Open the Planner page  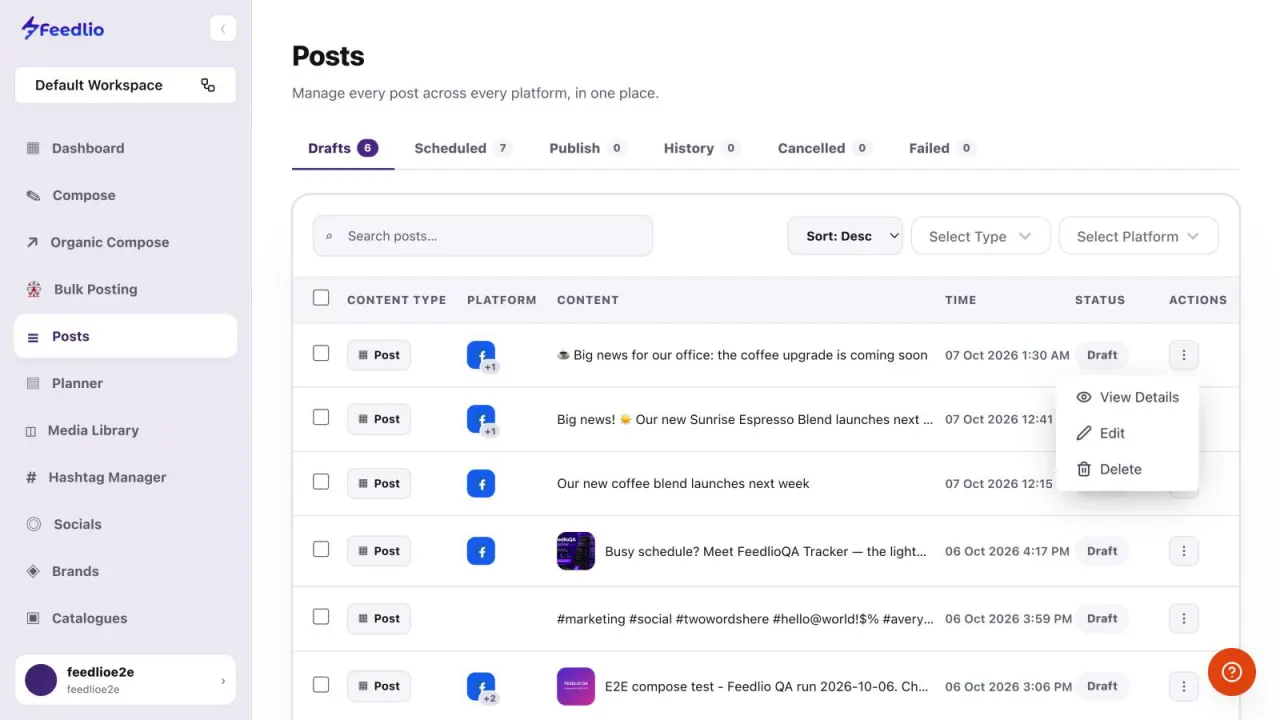tap(125, 383)
